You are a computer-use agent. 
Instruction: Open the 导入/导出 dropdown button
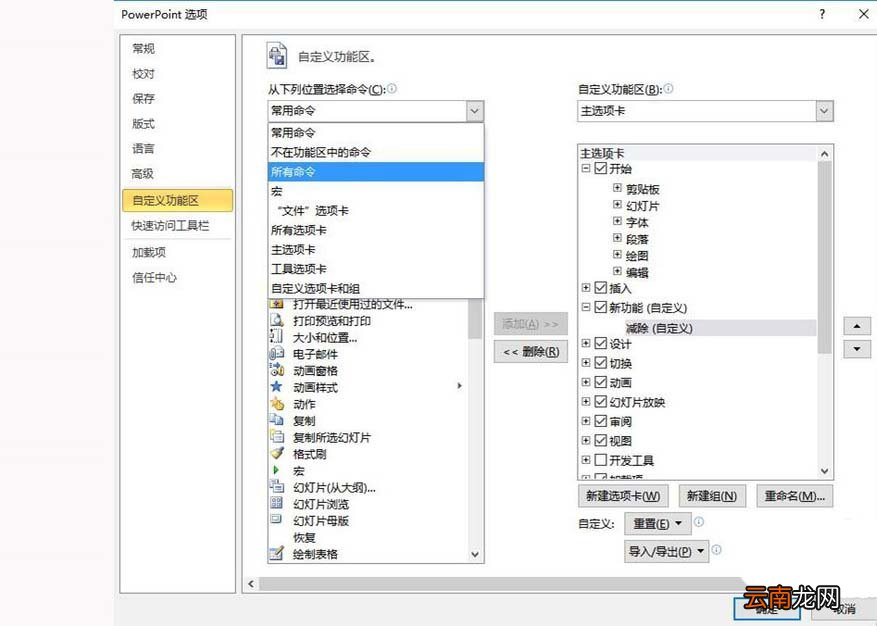pos(667,552)
